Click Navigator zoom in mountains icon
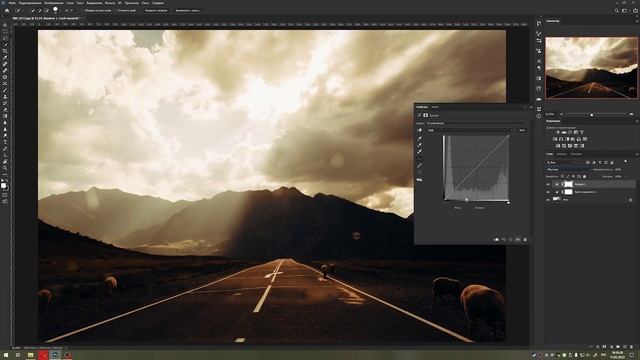640x360 pixels. click(x=631, y=114)
